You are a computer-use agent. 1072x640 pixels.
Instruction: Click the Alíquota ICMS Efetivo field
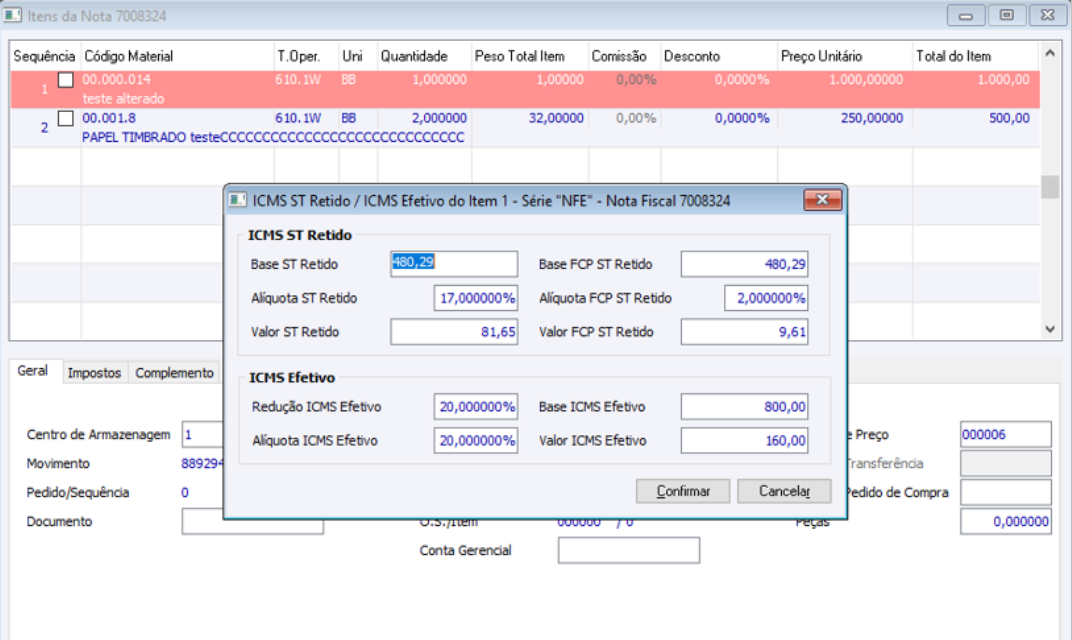[x=476, y=440]
